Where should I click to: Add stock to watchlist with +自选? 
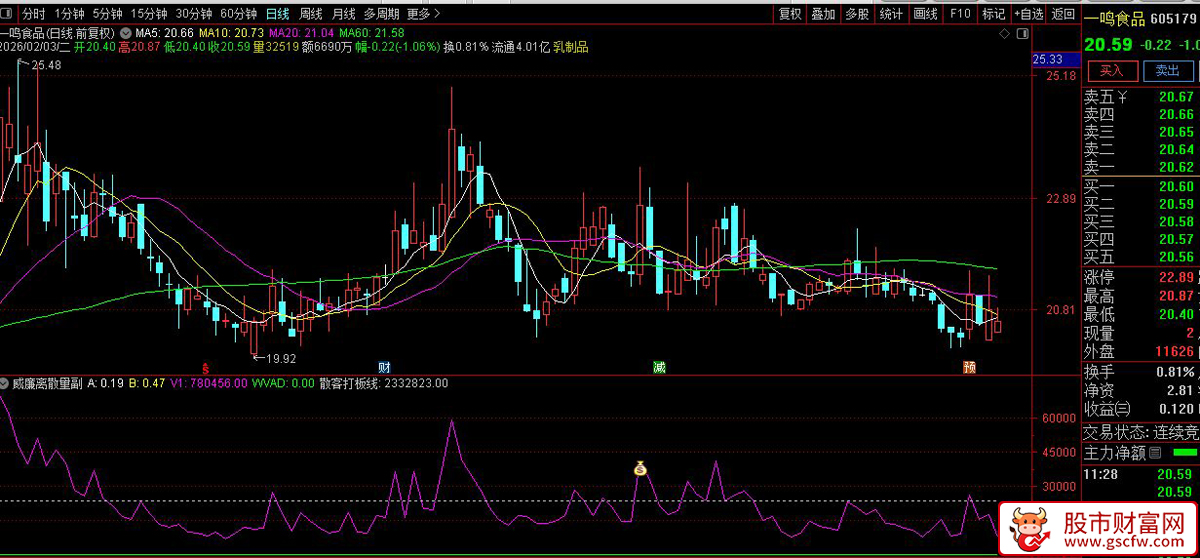click(x=1028, y=14)
